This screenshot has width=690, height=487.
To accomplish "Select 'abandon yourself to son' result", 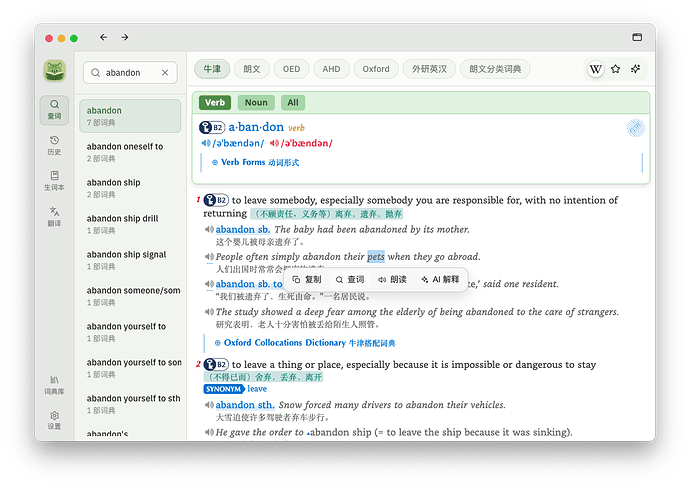I will (130, 368).
